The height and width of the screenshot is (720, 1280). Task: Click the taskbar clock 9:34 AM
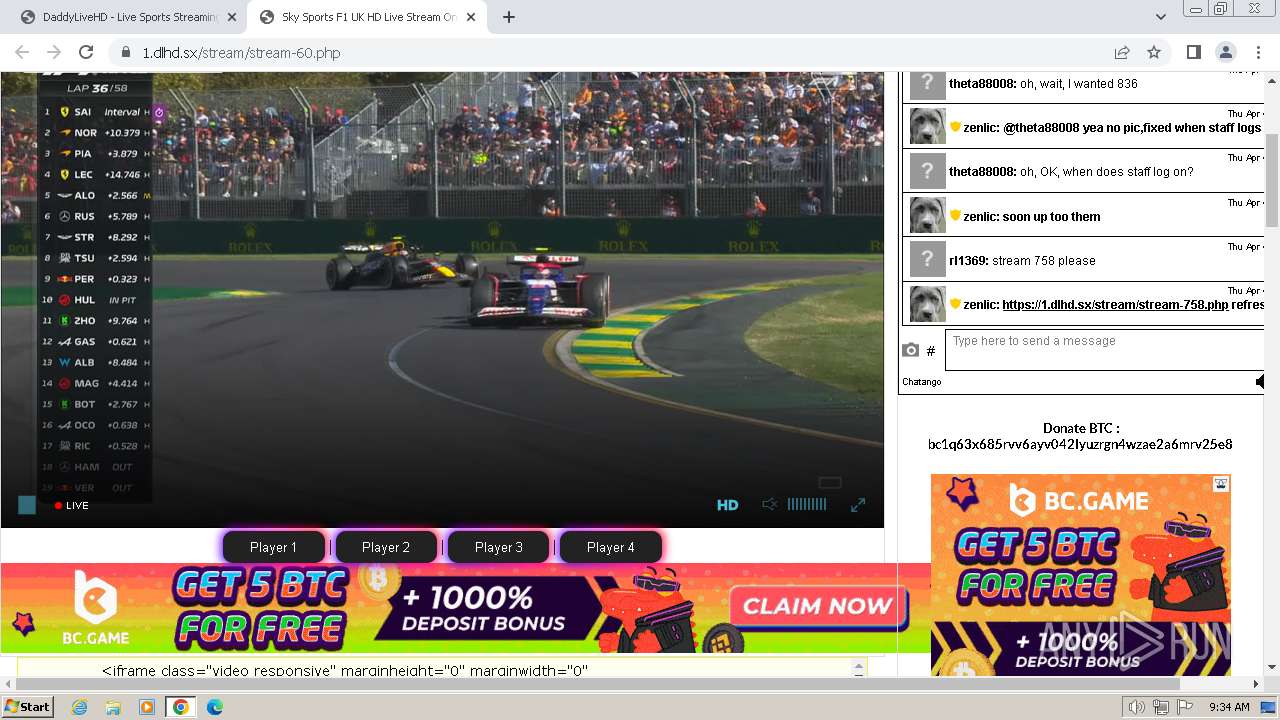1229,707
